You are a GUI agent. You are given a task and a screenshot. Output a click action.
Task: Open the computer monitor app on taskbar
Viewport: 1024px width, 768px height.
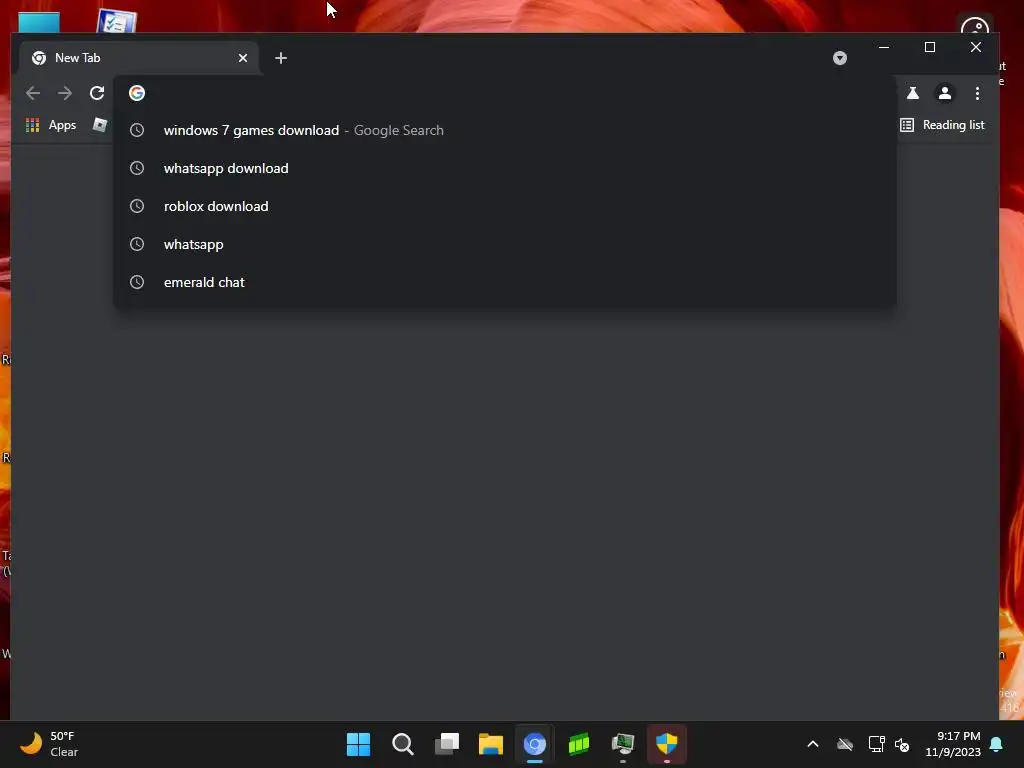(x=622, y=744)
